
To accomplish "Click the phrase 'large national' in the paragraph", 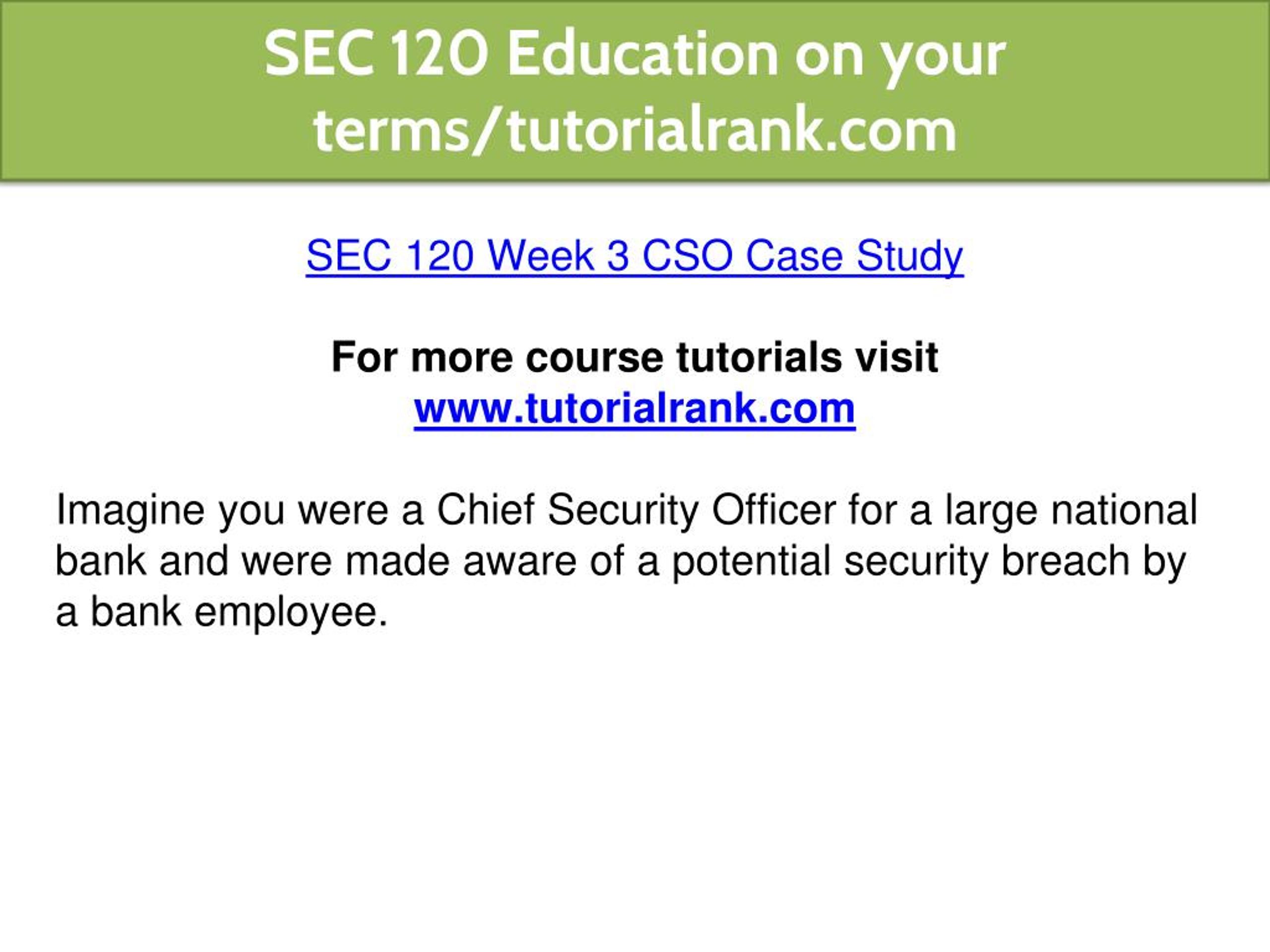I will (x=1071, y=511).
